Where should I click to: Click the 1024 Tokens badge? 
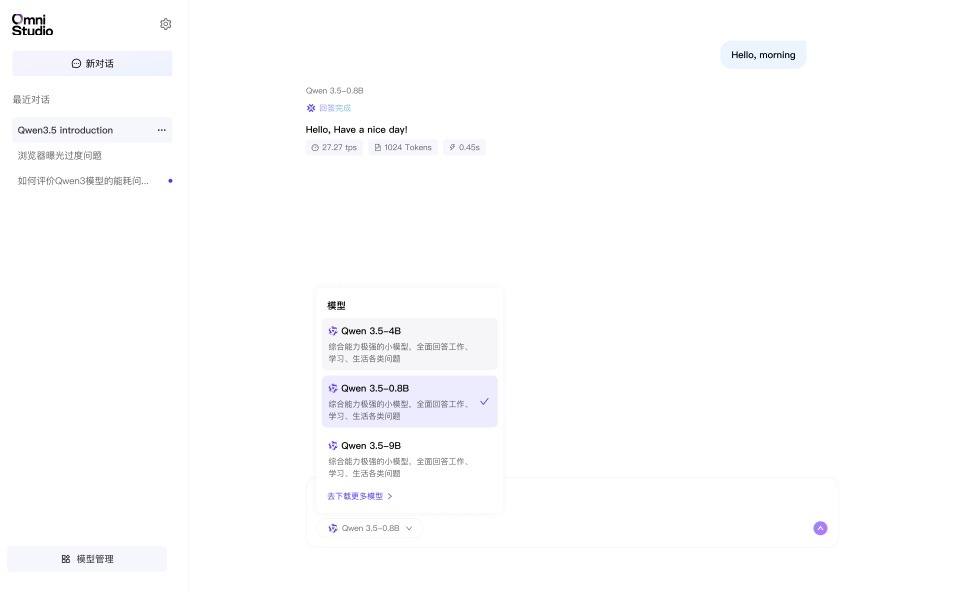click(x=403, y=147)
